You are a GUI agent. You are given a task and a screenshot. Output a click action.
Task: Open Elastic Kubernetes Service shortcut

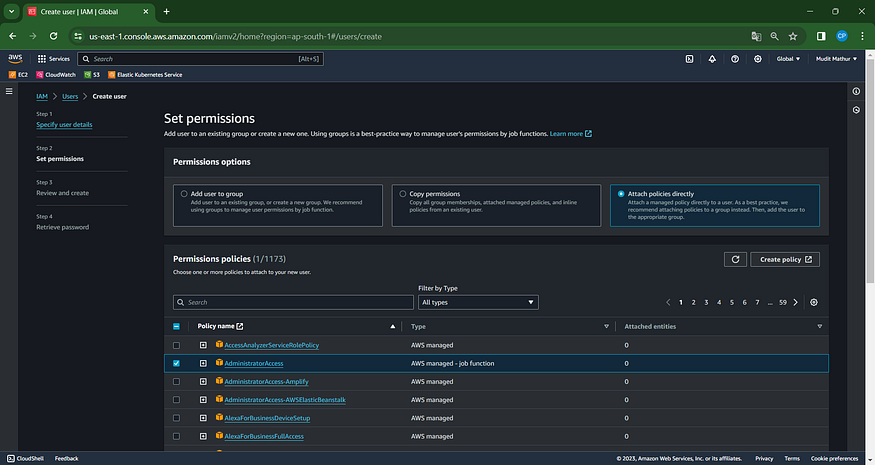tap(145, 75)
